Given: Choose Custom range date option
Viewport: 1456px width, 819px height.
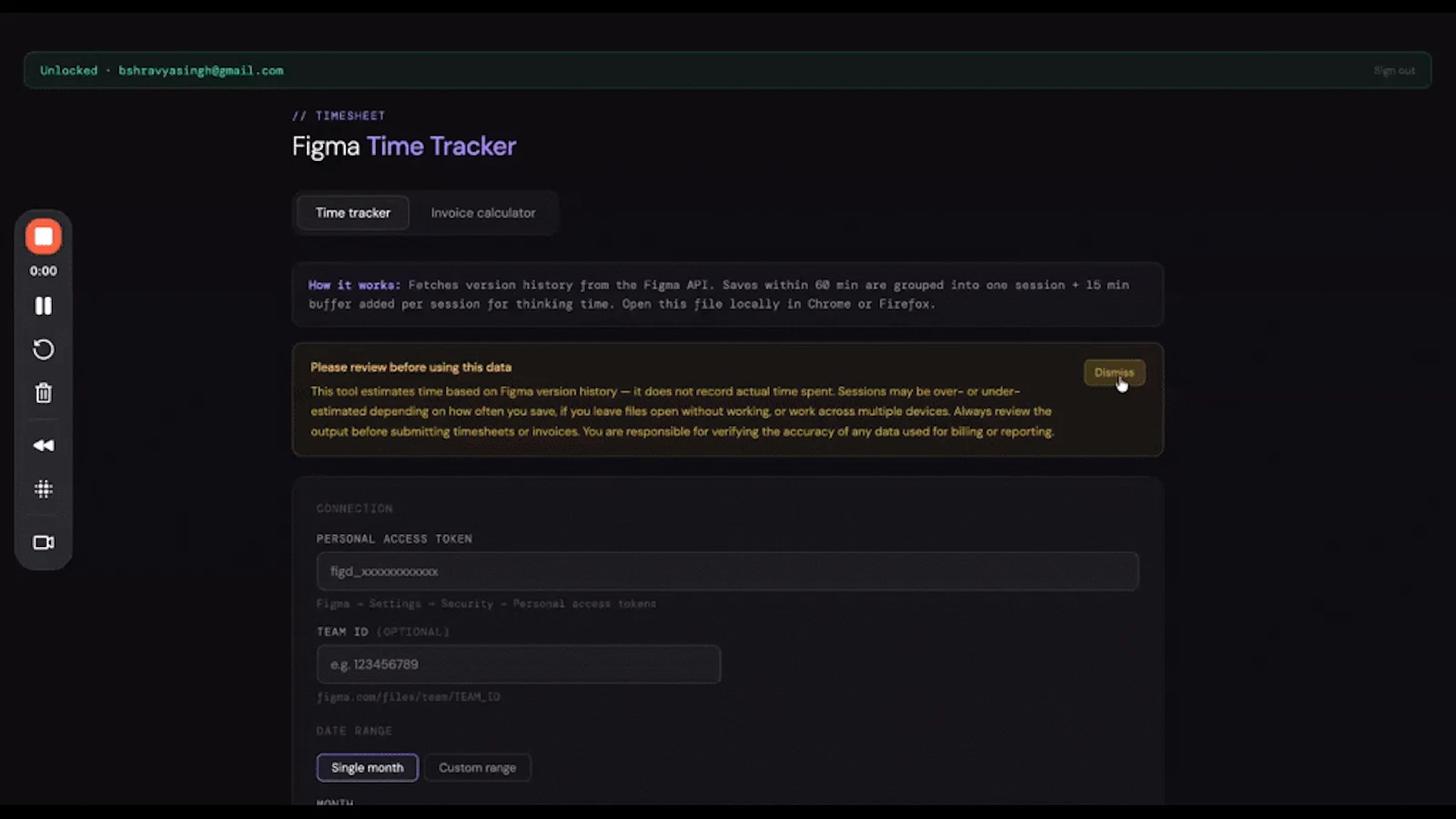Looking at the screenshot, I should (x=478, y=767).
